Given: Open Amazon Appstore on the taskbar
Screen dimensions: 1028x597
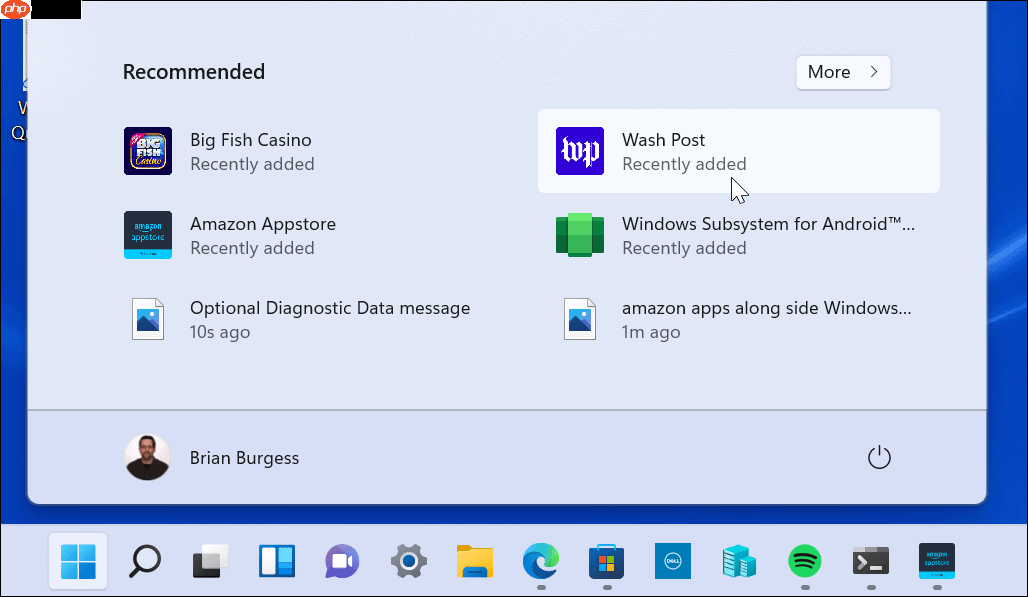Looking at the screenshot, I should click(937, 562).
